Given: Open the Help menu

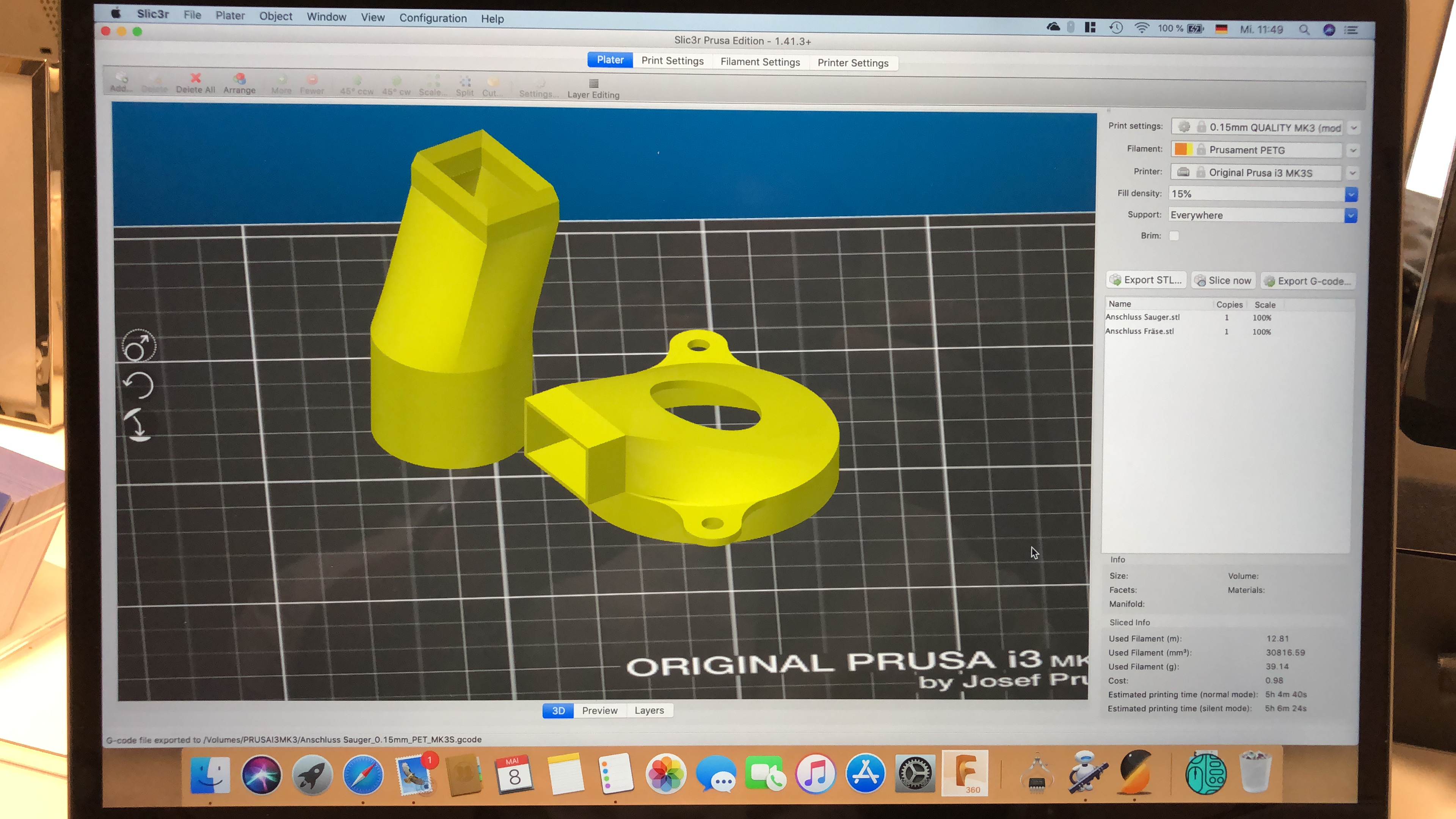Looking at the screenshot, I should [x=492, y=19].
